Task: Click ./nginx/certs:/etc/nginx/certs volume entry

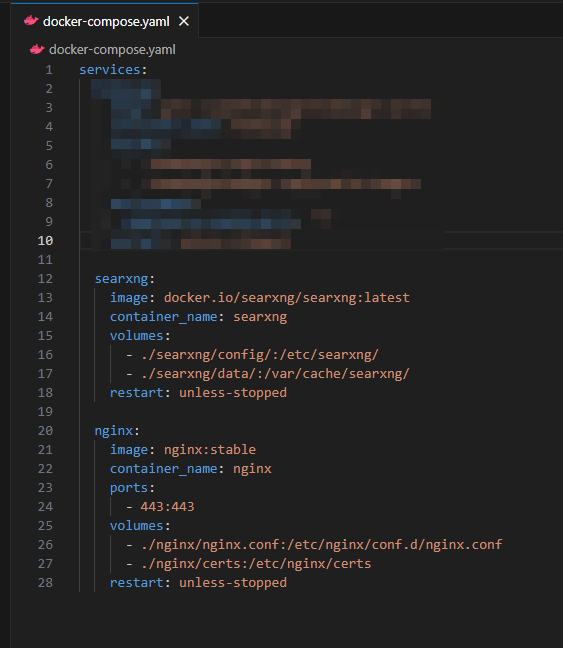Action: click(256, 564)
